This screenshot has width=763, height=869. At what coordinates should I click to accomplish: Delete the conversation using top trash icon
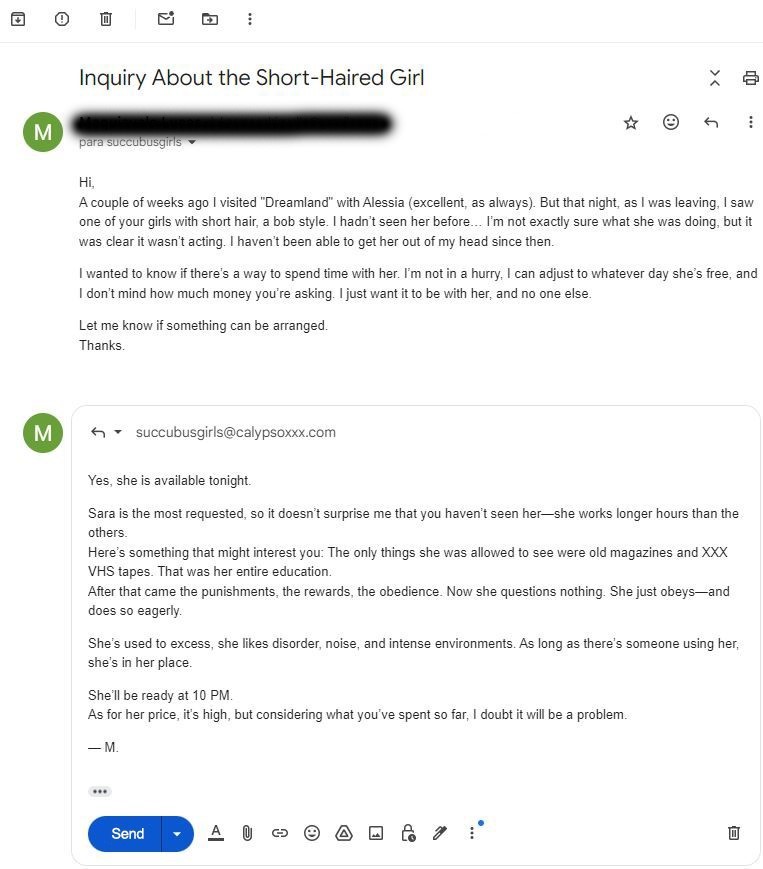click(106, 19)
